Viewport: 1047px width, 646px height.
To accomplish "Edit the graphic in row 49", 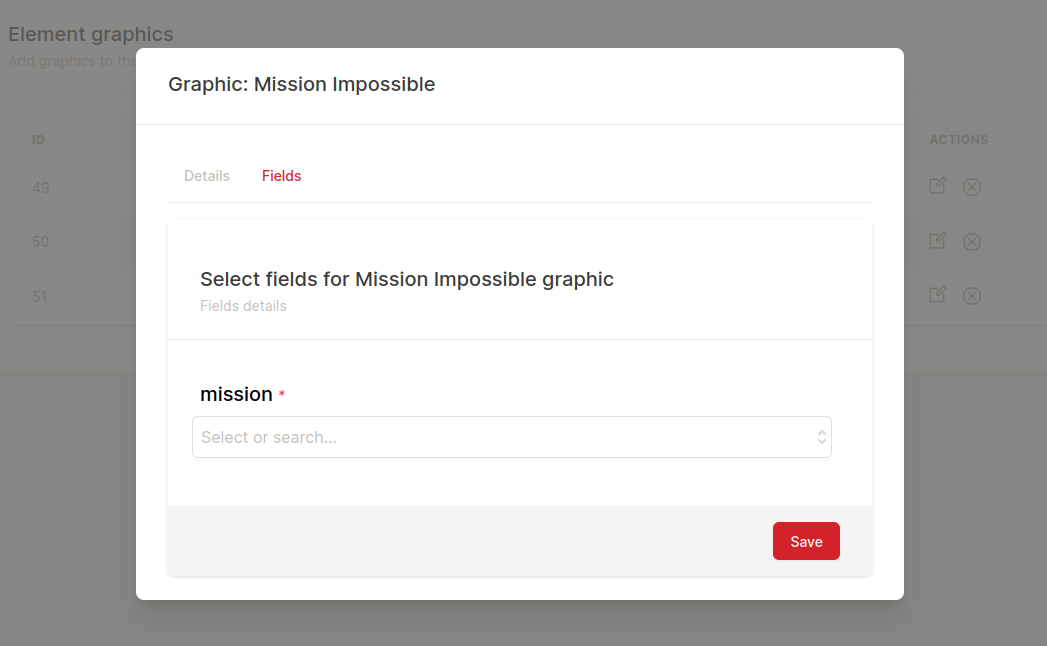I will [x=937, y=186].
